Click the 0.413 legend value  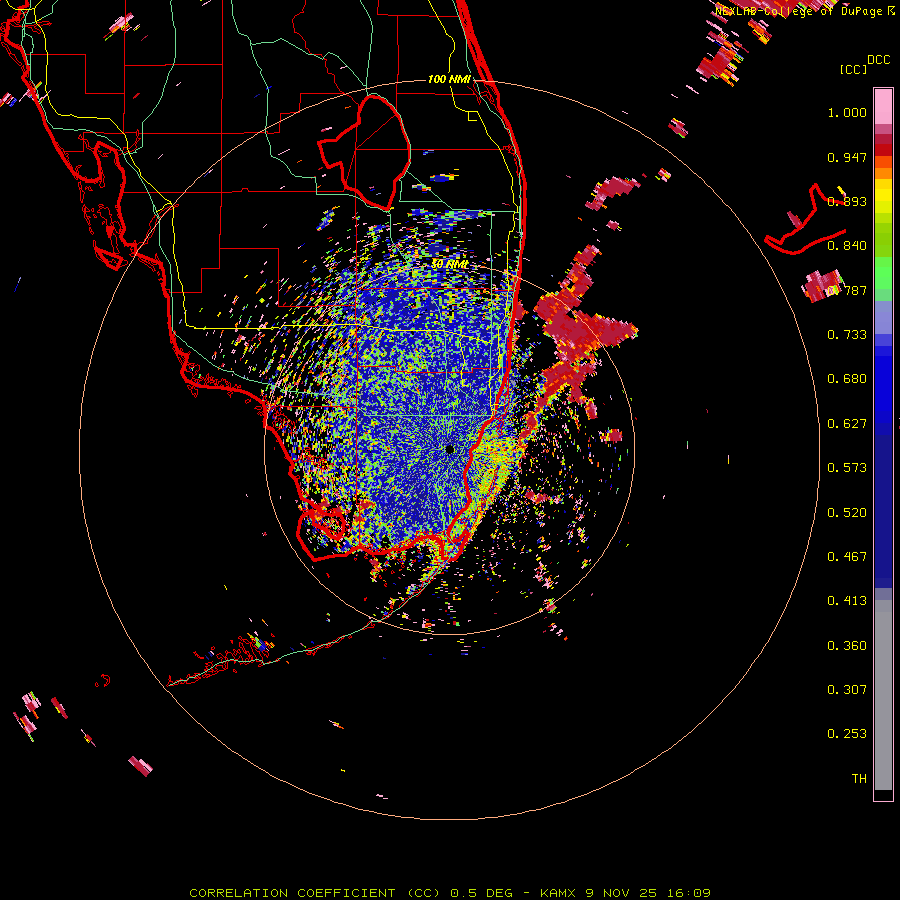click(x=847, y=601)
